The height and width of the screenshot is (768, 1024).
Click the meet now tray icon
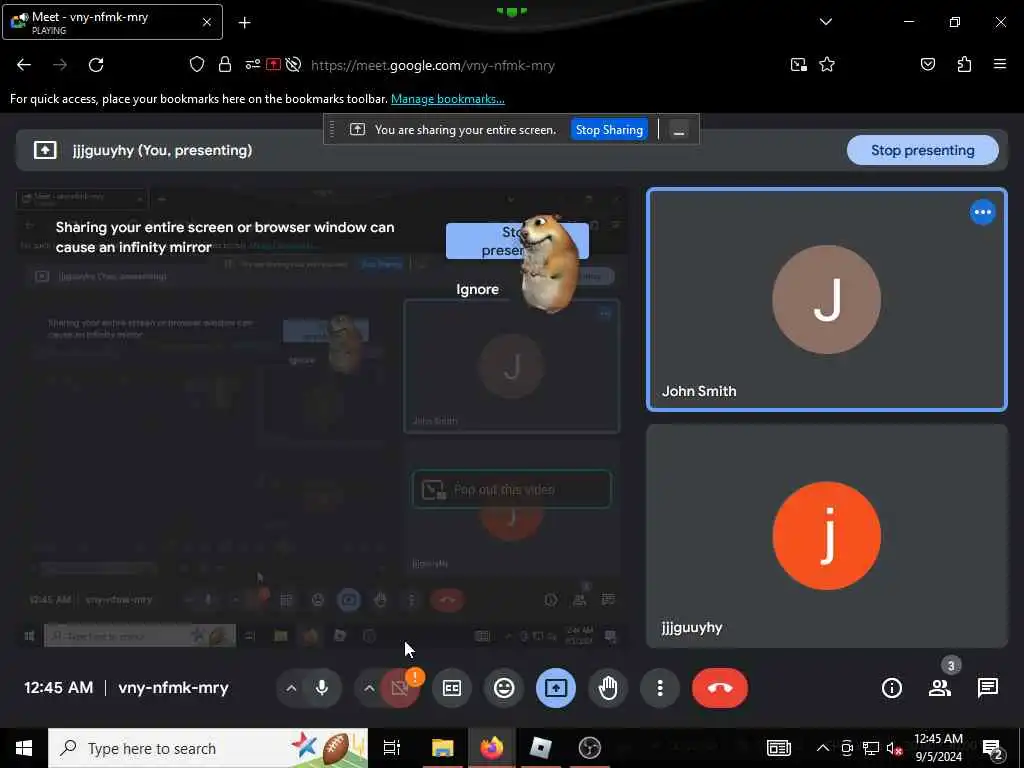pos(847,748)
